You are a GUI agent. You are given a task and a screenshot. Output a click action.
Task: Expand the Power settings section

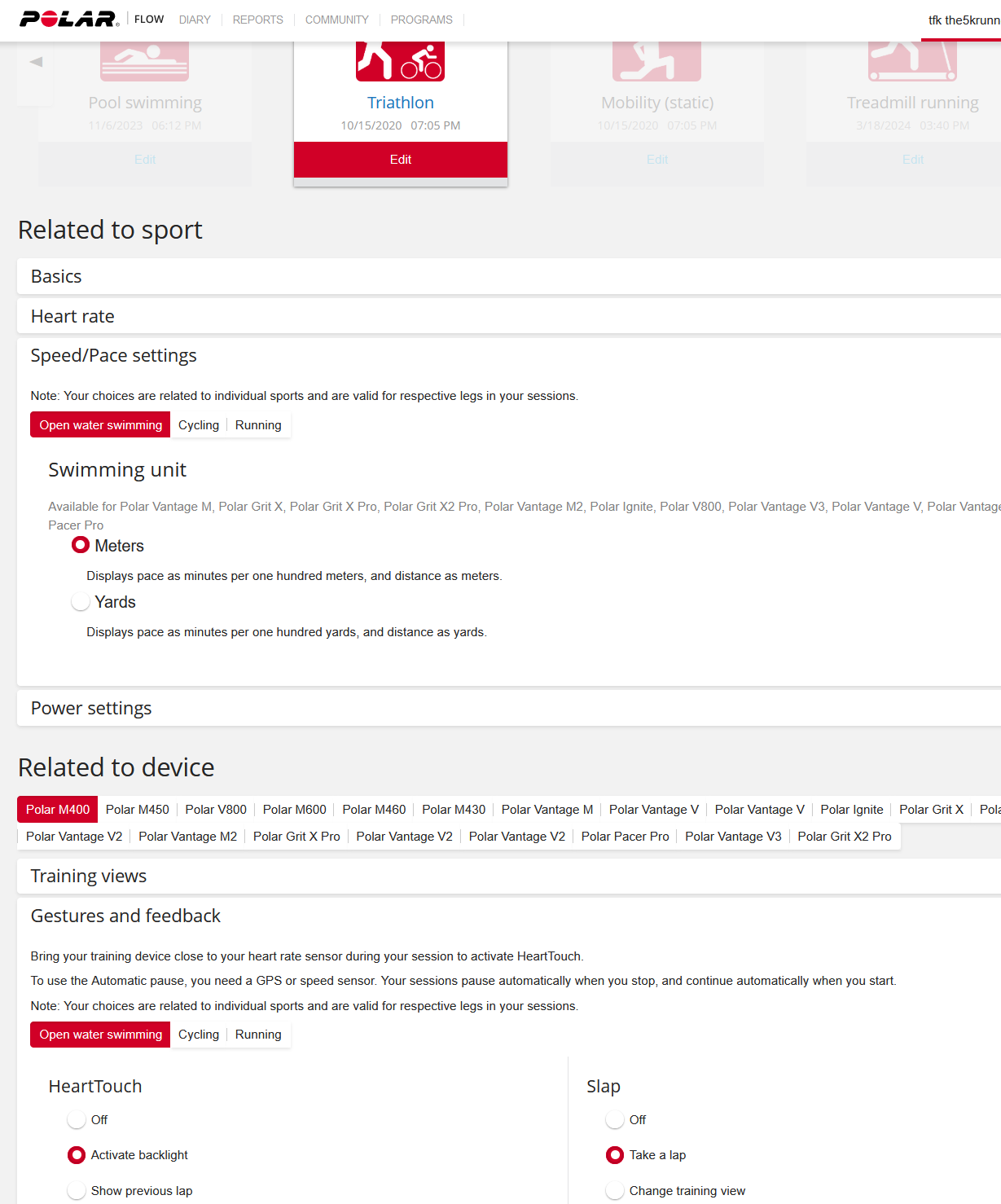91,709
